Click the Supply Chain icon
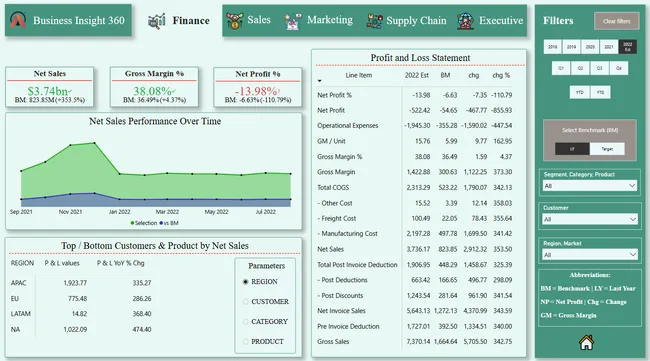 pyautogui.click(x=375, y=21)
